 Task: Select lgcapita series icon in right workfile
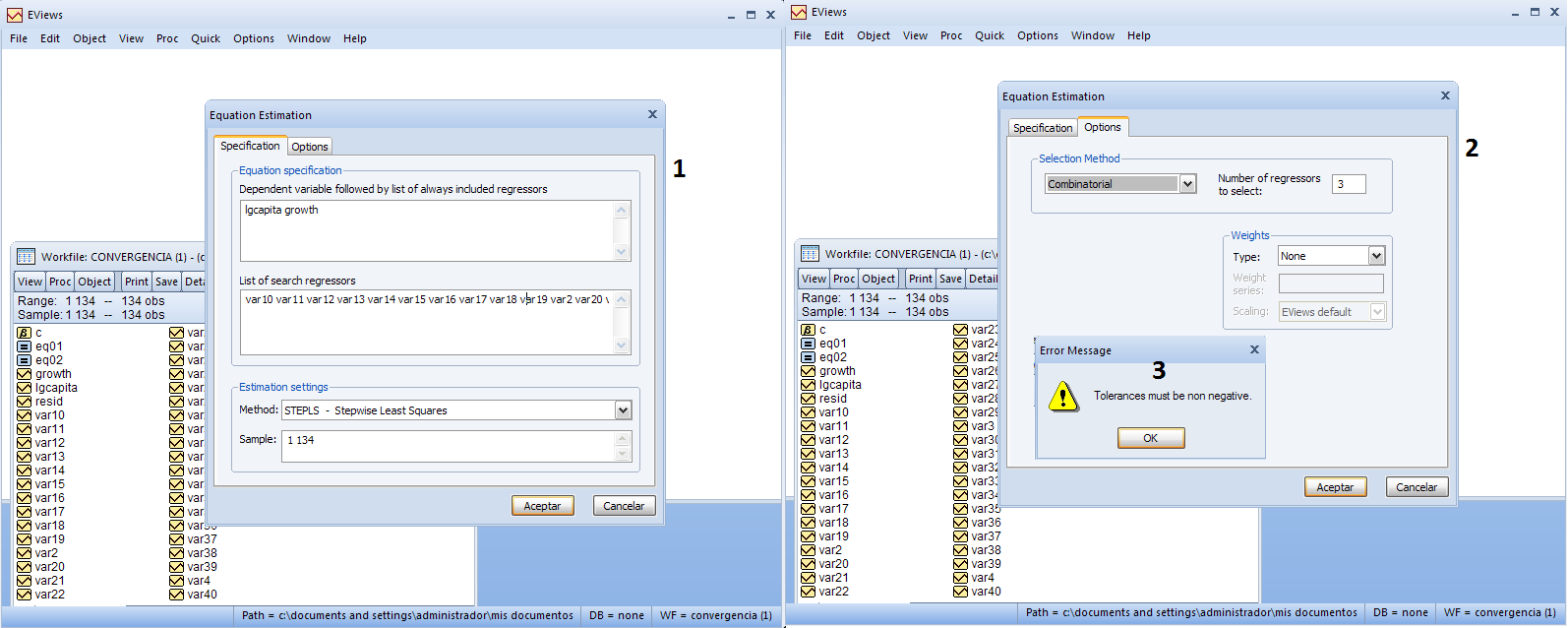tap(808, 385)
